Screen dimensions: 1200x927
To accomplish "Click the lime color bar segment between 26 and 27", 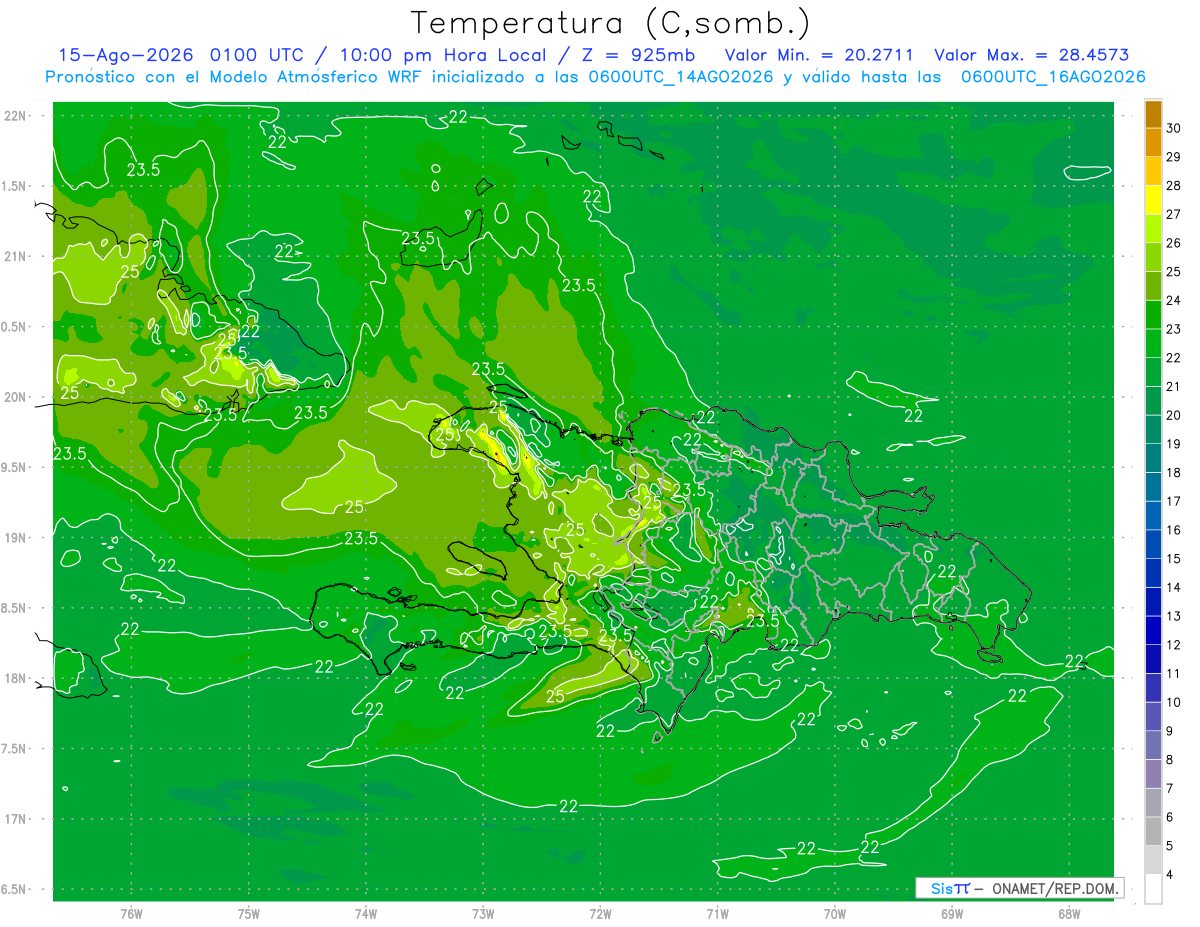I will pos(1153,228).
